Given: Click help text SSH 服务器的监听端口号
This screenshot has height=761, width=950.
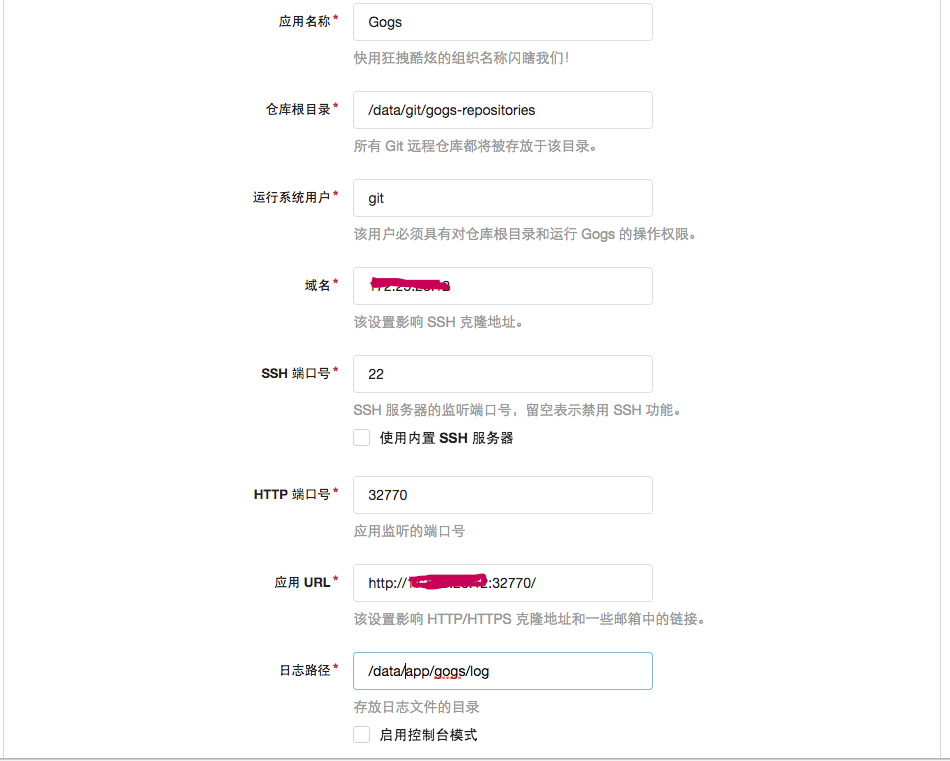Looking at the screenshot, I should coord(431,410).
